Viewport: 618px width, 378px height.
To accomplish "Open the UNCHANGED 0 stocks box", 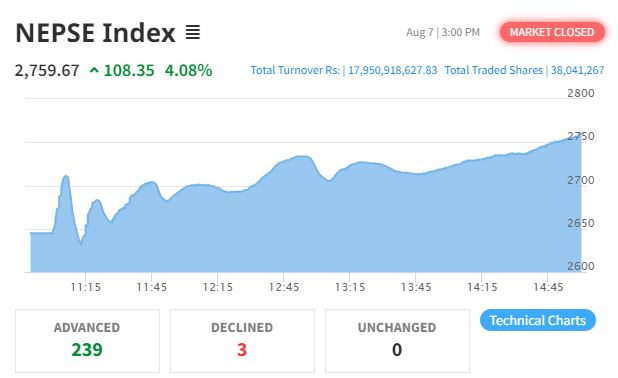I will 397,341.
